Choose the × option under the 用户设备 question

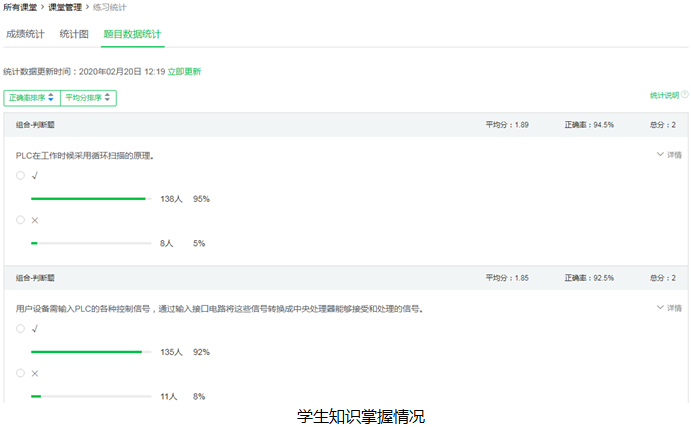(20, 373)
